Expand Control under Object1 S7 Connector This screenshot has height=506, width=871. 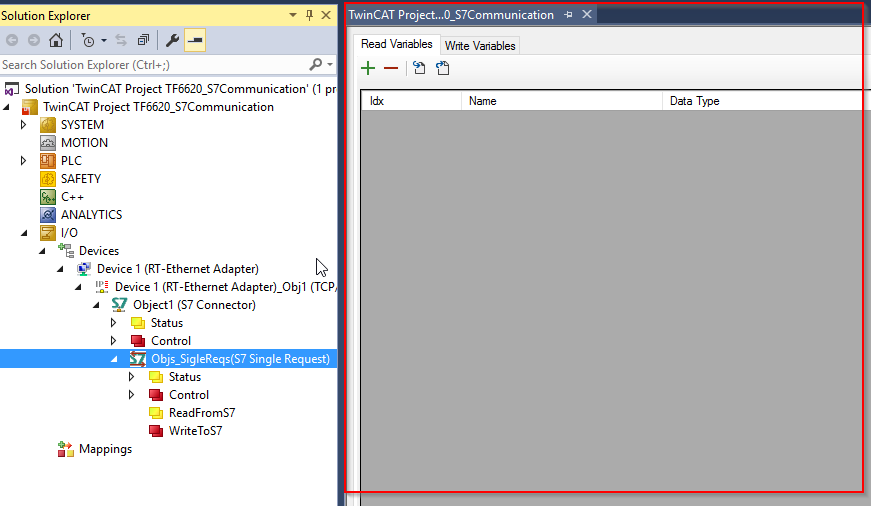click(113, 340)
